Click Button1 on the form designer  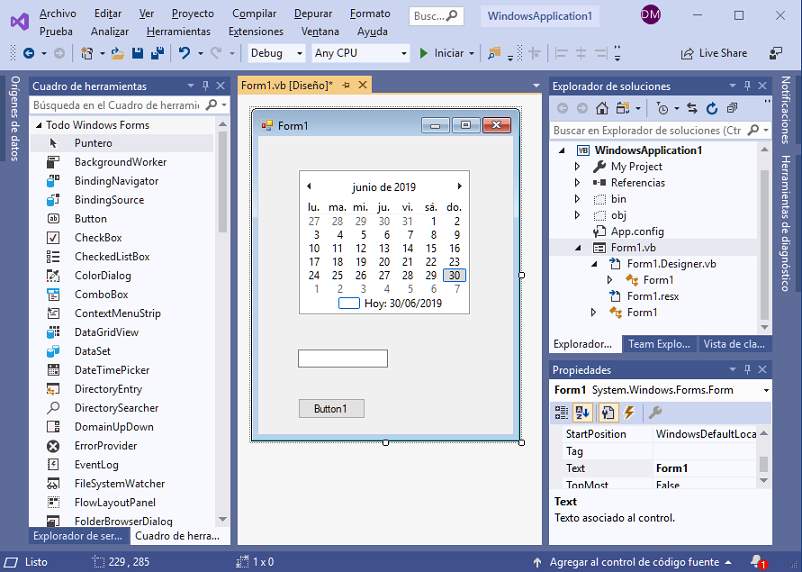331,409
